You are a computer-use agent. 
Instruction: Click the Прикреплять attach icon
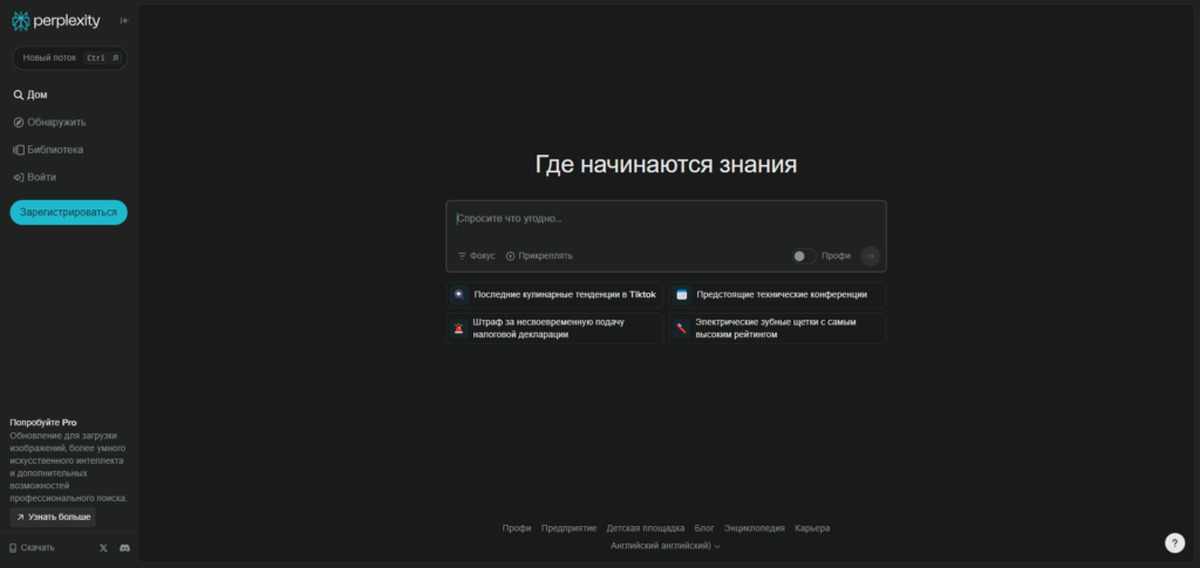pyautogui.click(x=510, y=256)
